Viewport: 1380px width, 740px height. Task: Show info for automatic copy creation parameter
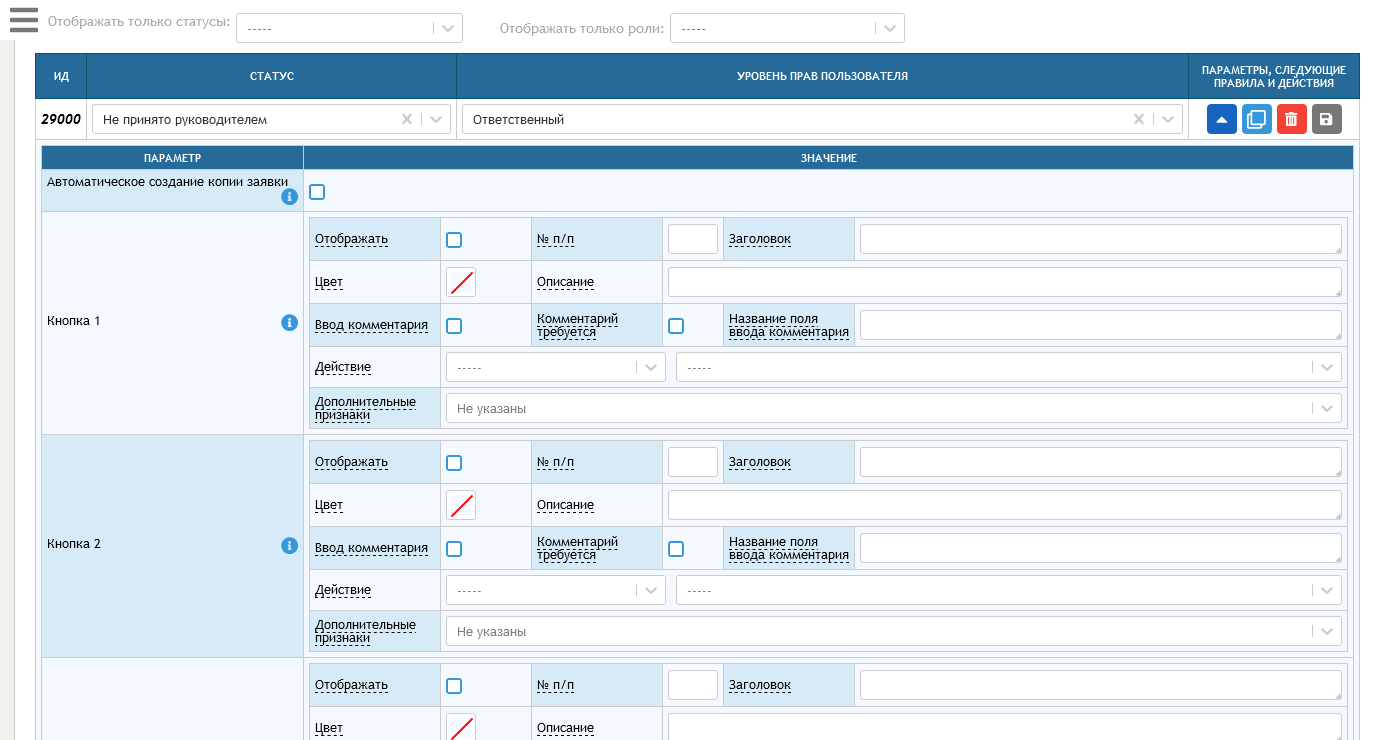click(x=290, y=197)
